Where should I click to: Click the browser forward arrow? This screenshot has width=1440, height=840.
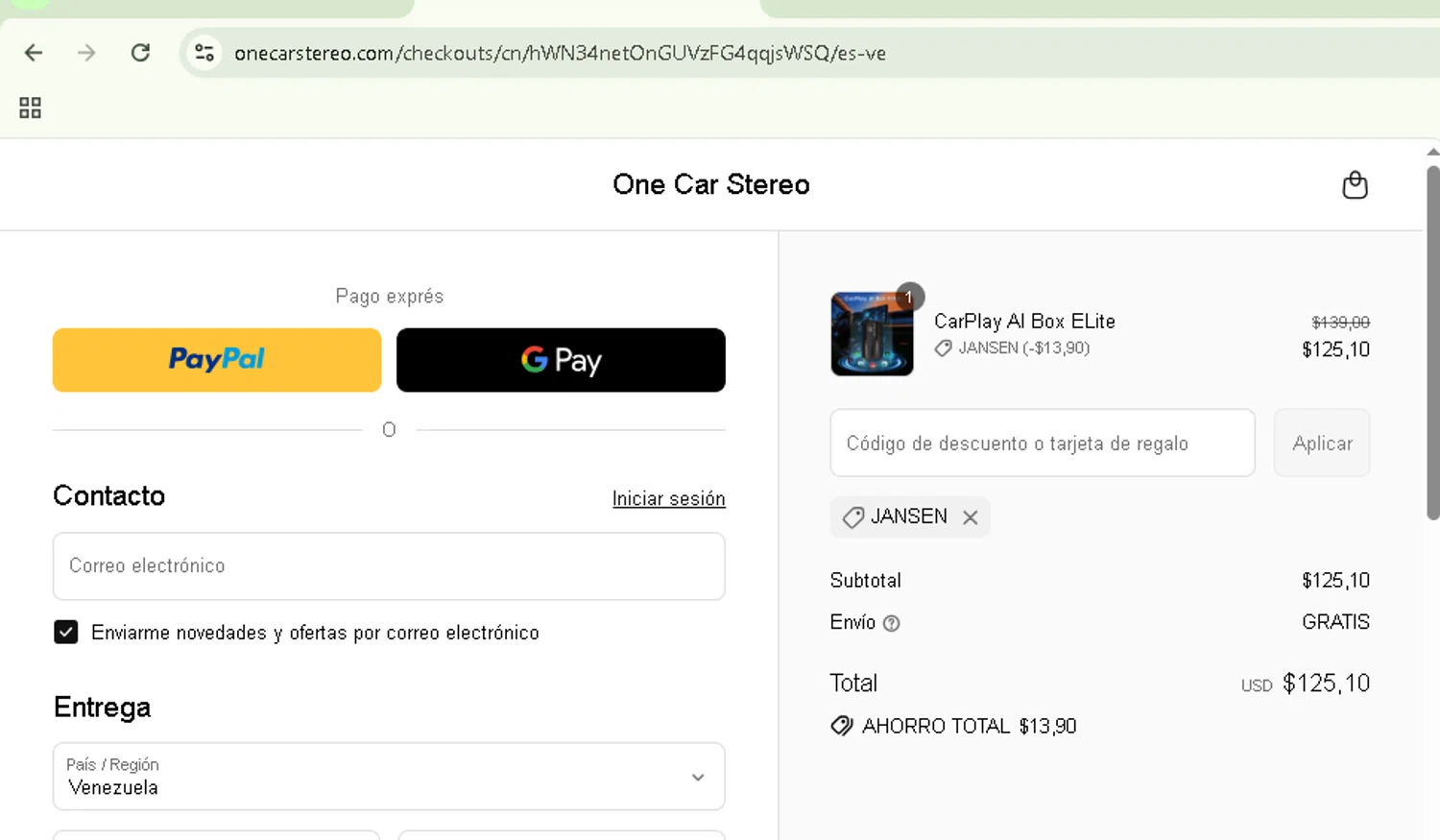point(86,53)
